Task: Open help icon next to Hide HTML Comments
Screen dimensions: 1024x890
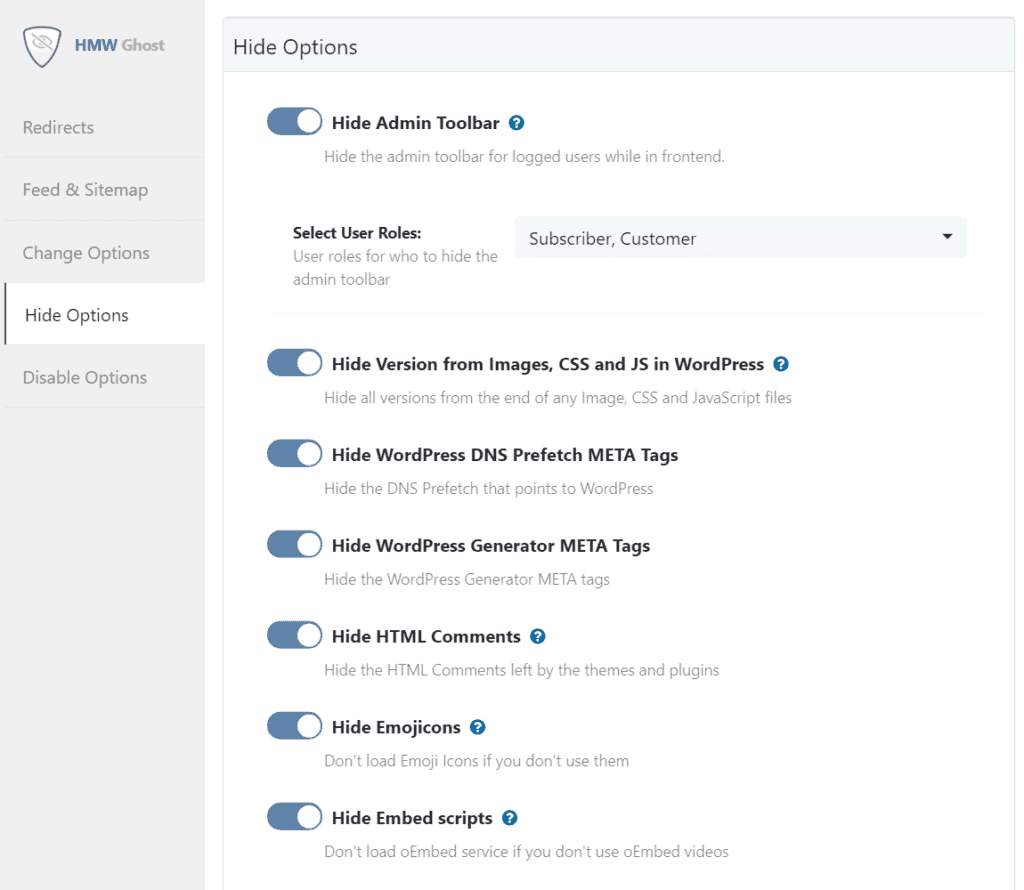Action: coord(538,636)
